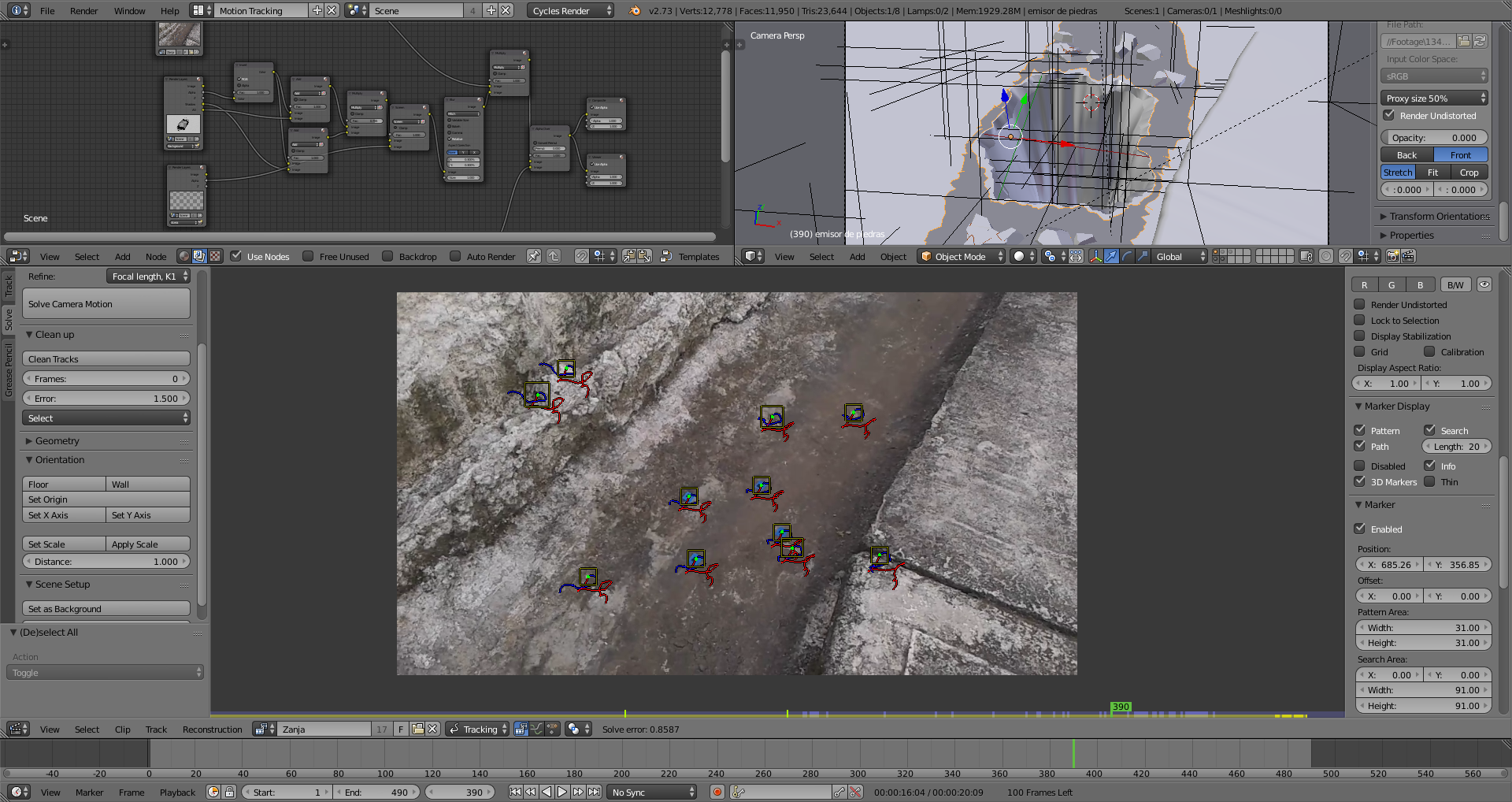1512x802 pixels.
Task: Click the pin node tree icon
Action: 534,256
